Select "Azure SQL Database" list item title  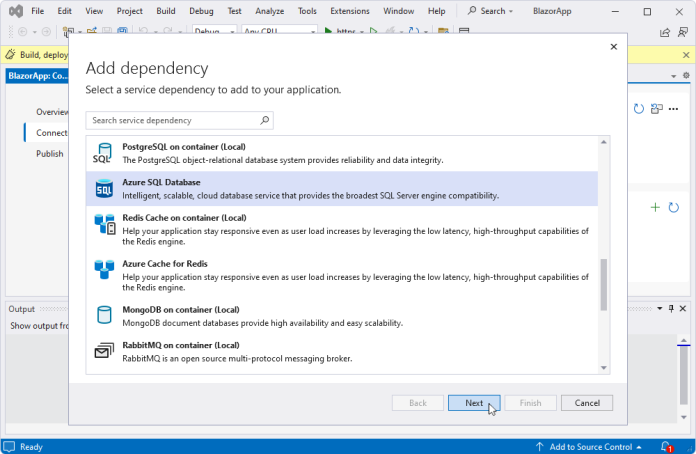pos(161,182)
